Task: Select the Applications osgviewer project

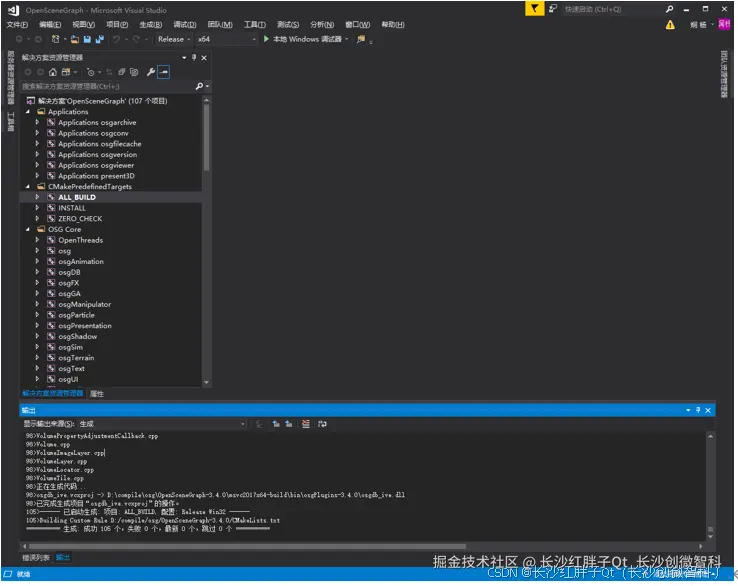Action: [x=96, y=165]
